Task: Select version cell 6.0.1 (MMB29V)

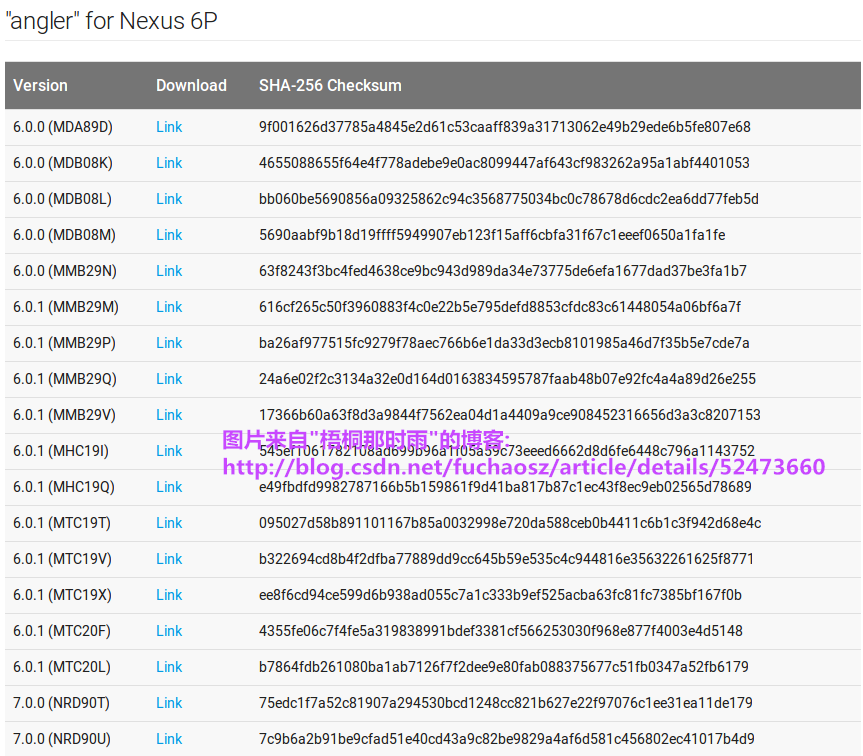Action: [64, 415]
